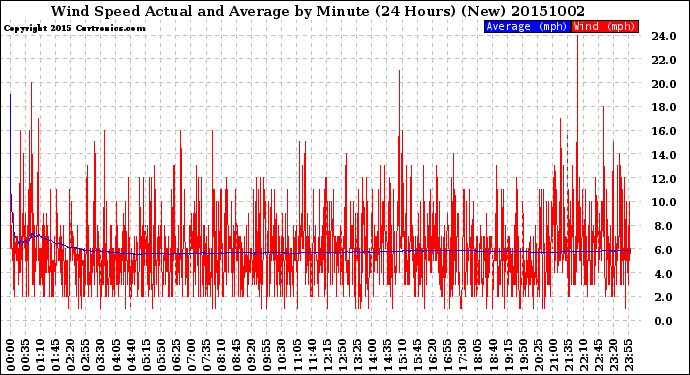
Task: Click the 0.0 y-axis label
Action: point(664,321)
